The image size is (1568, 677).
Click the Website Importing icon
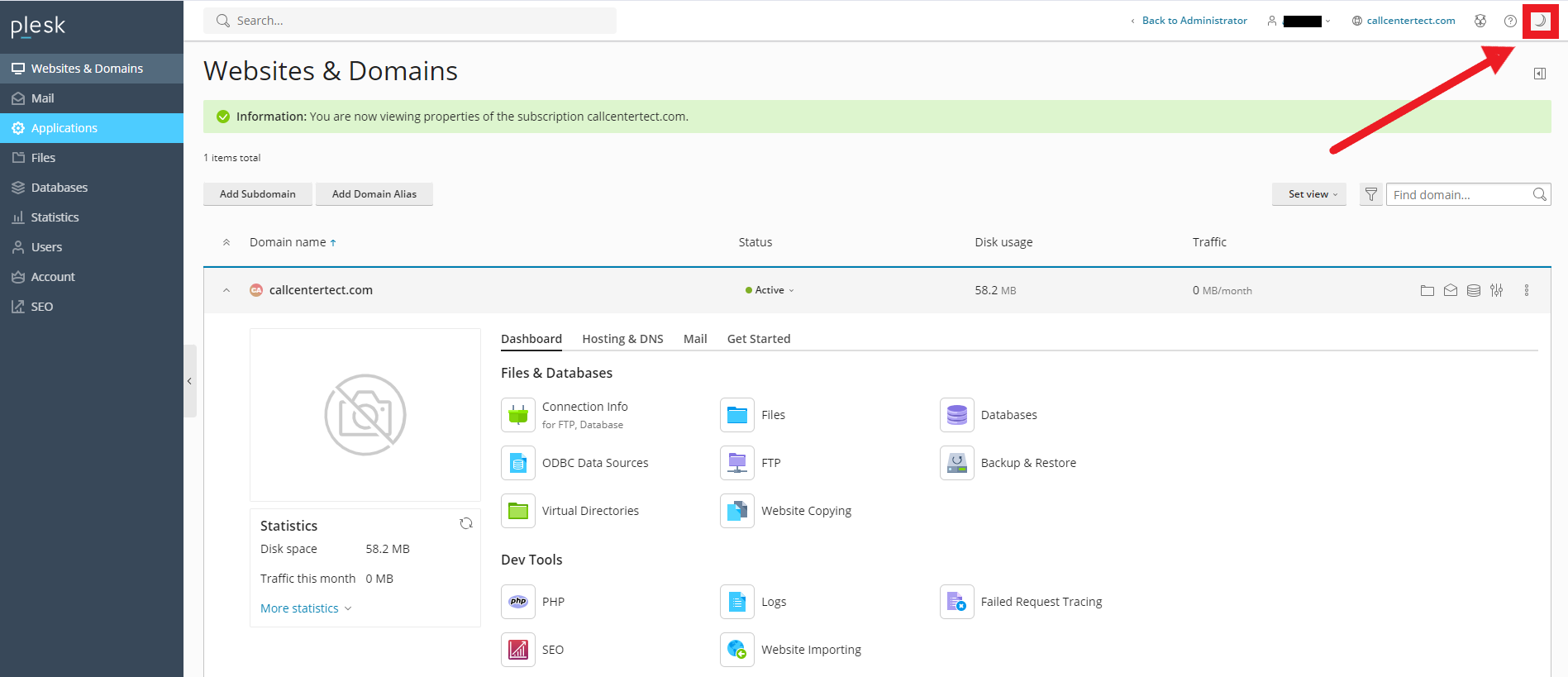(x=736, y=650)
